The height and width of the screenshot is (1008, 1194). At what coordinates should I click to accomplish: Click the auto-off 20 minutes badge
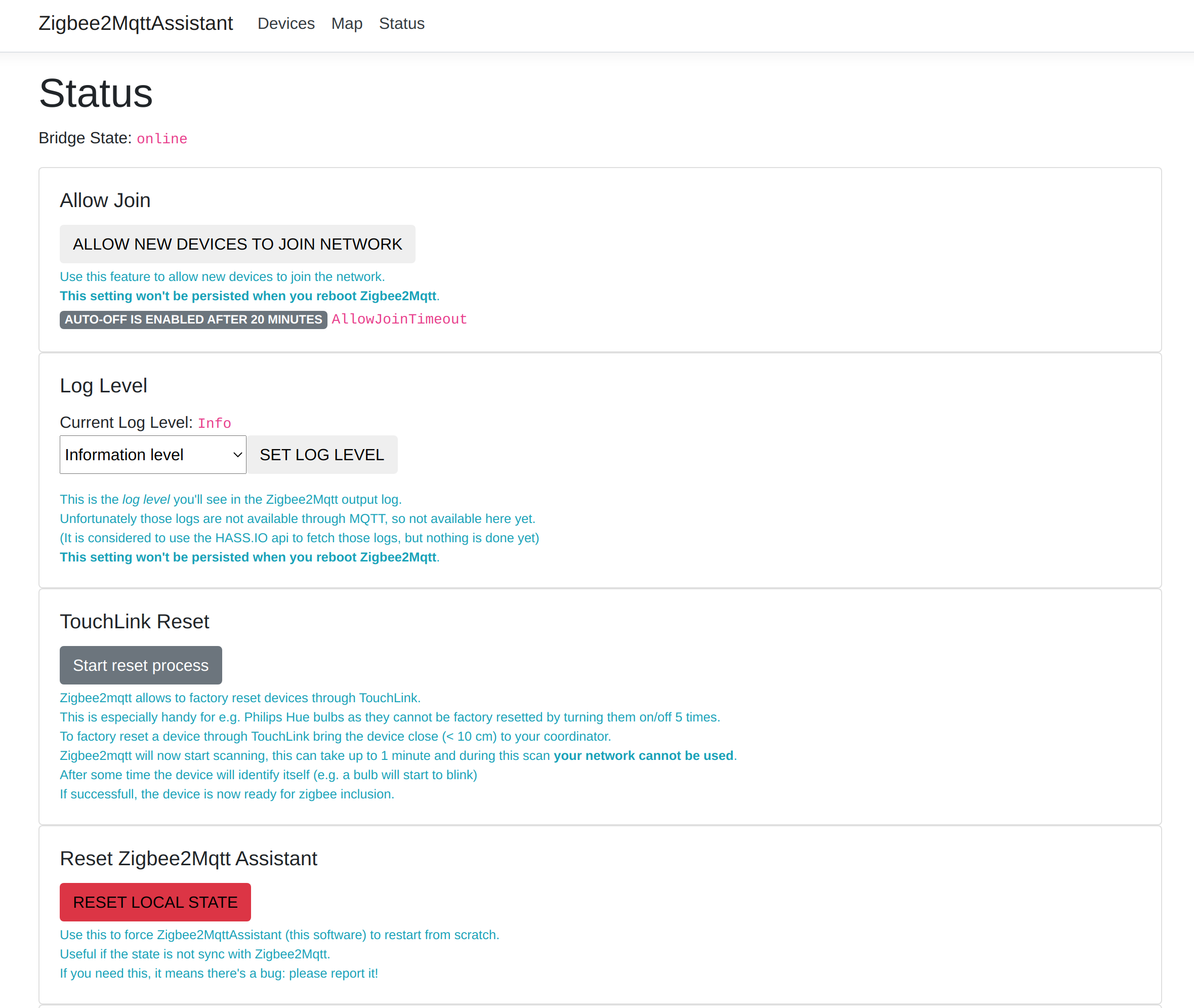tap(193, 319)
